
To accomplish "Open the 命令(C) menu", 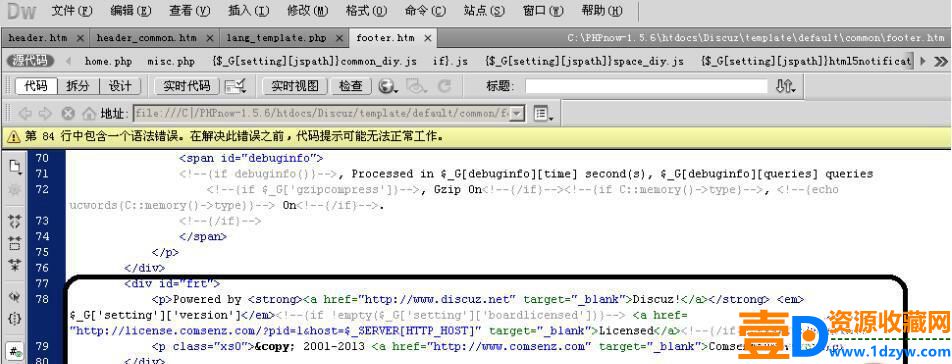I will pos(425,11).
